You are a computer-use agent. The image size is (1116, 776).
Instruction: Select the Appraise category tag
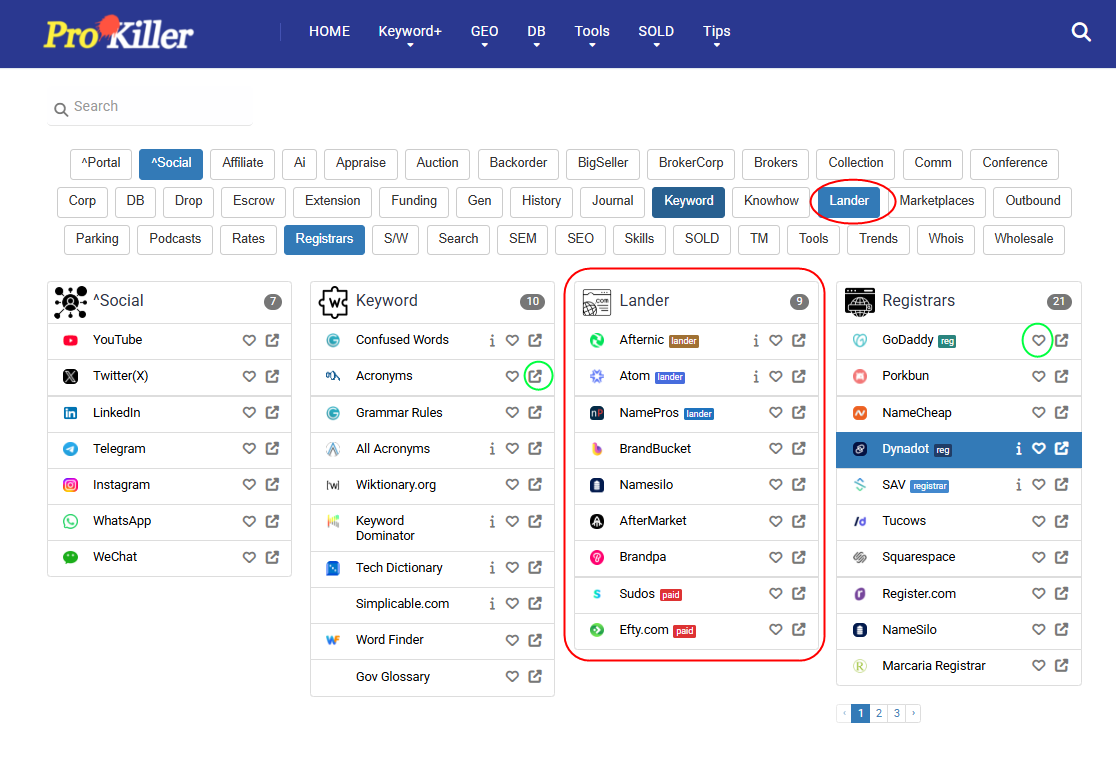click(360, 164)
